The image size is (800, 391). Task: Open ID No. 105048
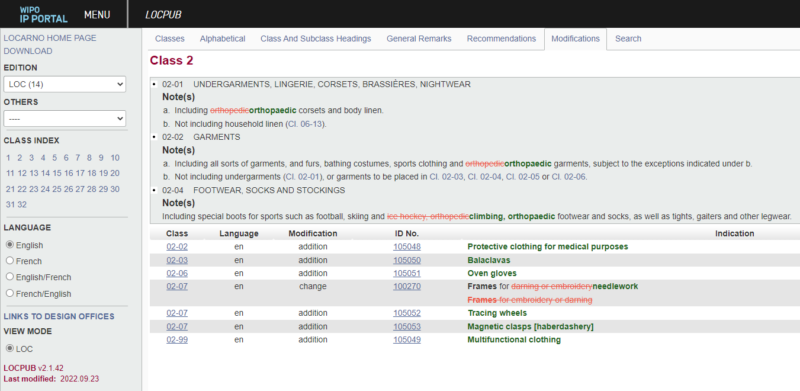click(407, 247)
